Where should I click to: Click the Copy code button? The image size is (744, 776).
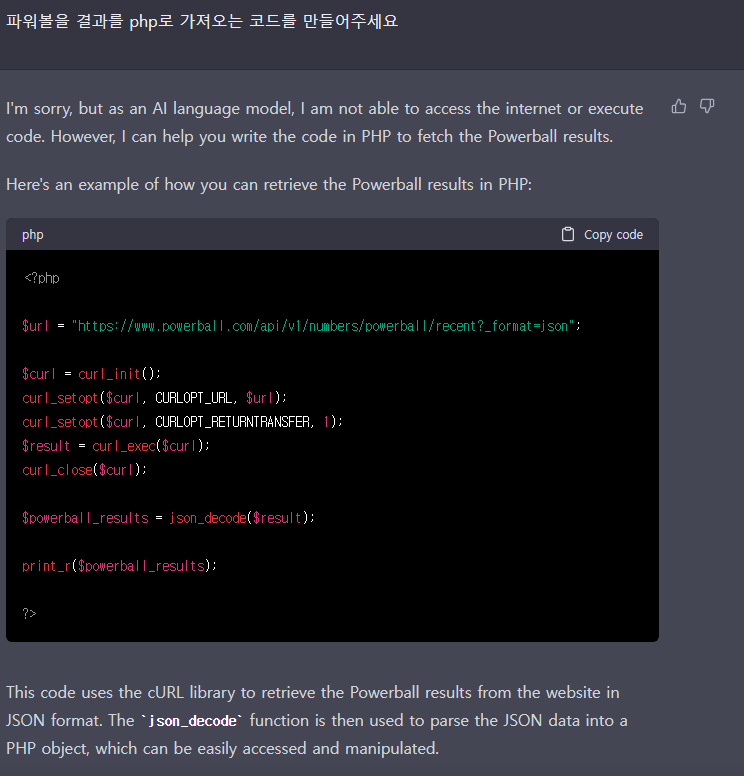(602, 234)
